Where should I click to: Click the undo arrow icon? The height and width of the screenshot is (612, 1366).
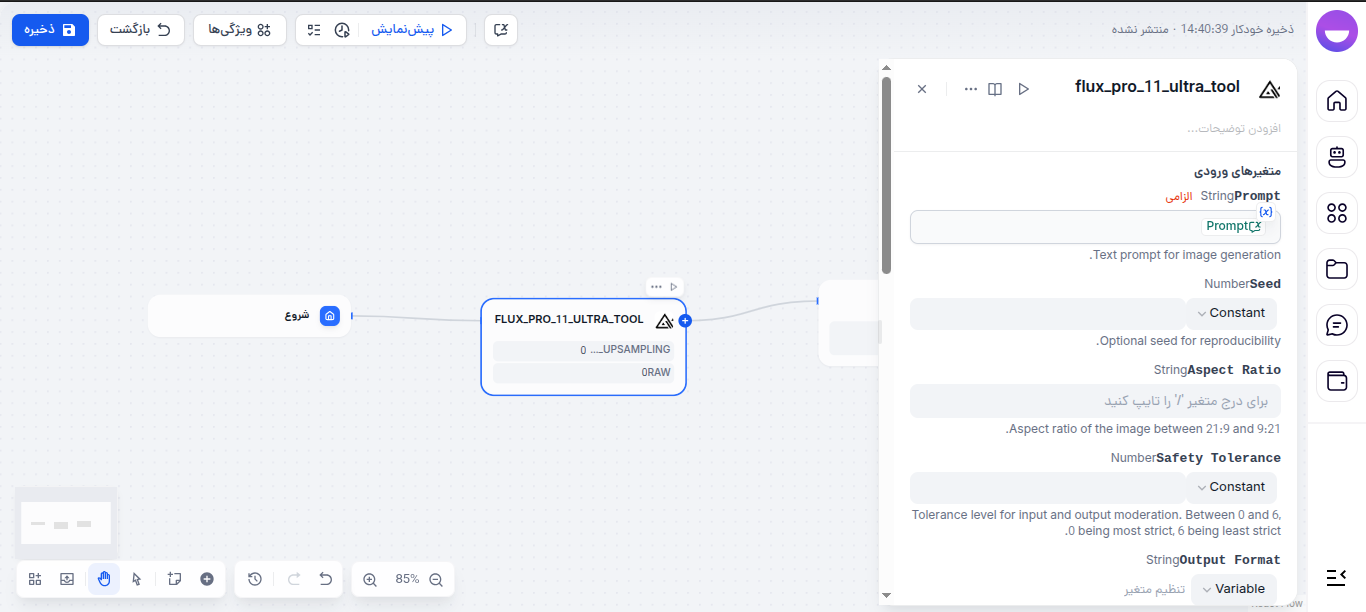click(324, 579)
